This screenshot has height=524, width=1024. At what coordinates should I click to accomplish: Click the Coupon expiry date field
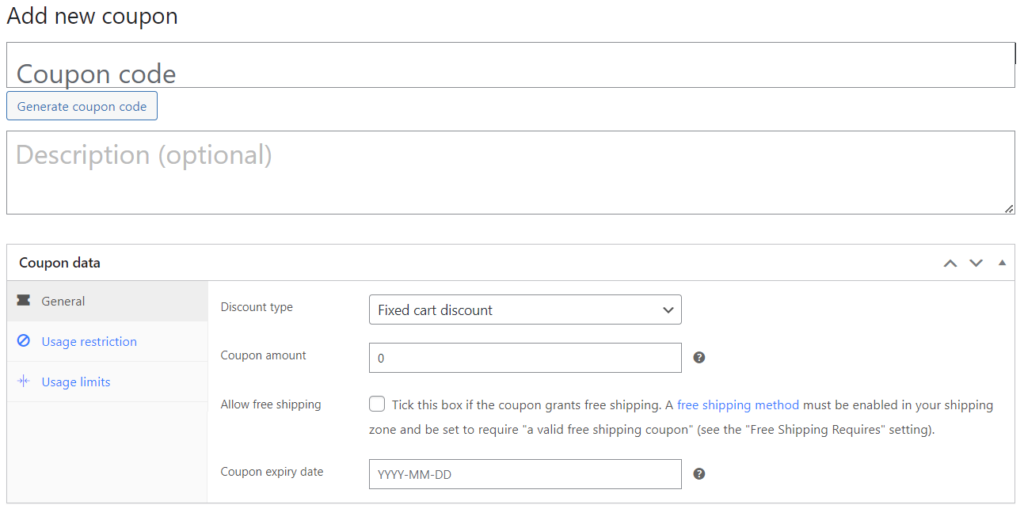525,474
